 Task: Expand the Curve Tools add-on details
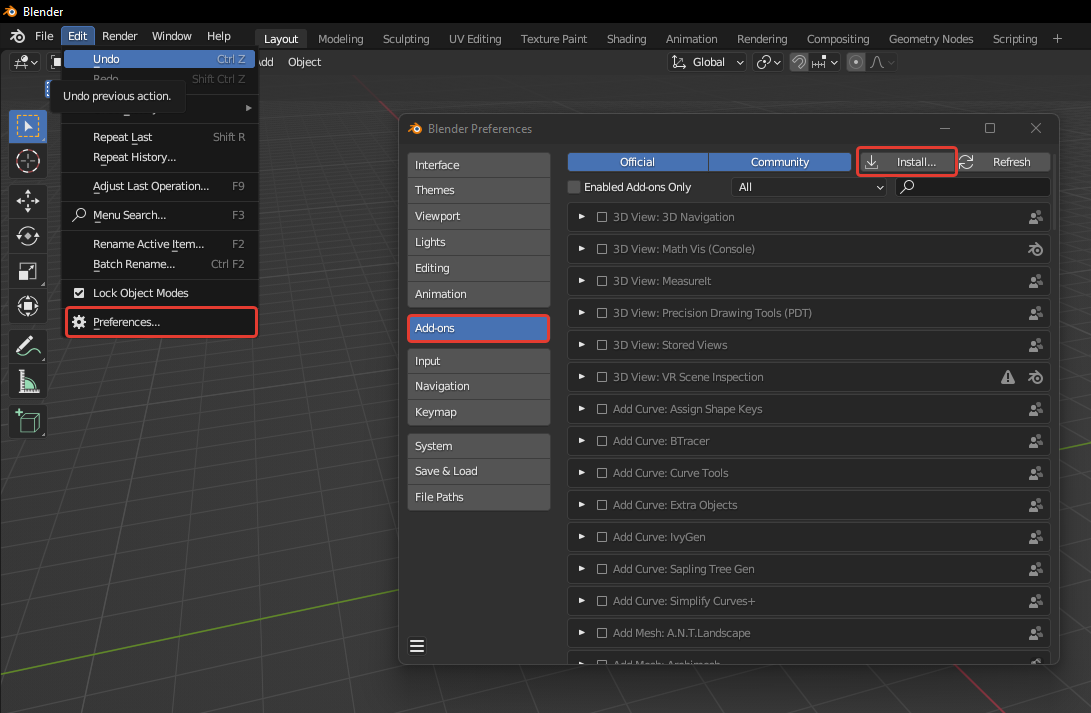[x=582, y=473]
